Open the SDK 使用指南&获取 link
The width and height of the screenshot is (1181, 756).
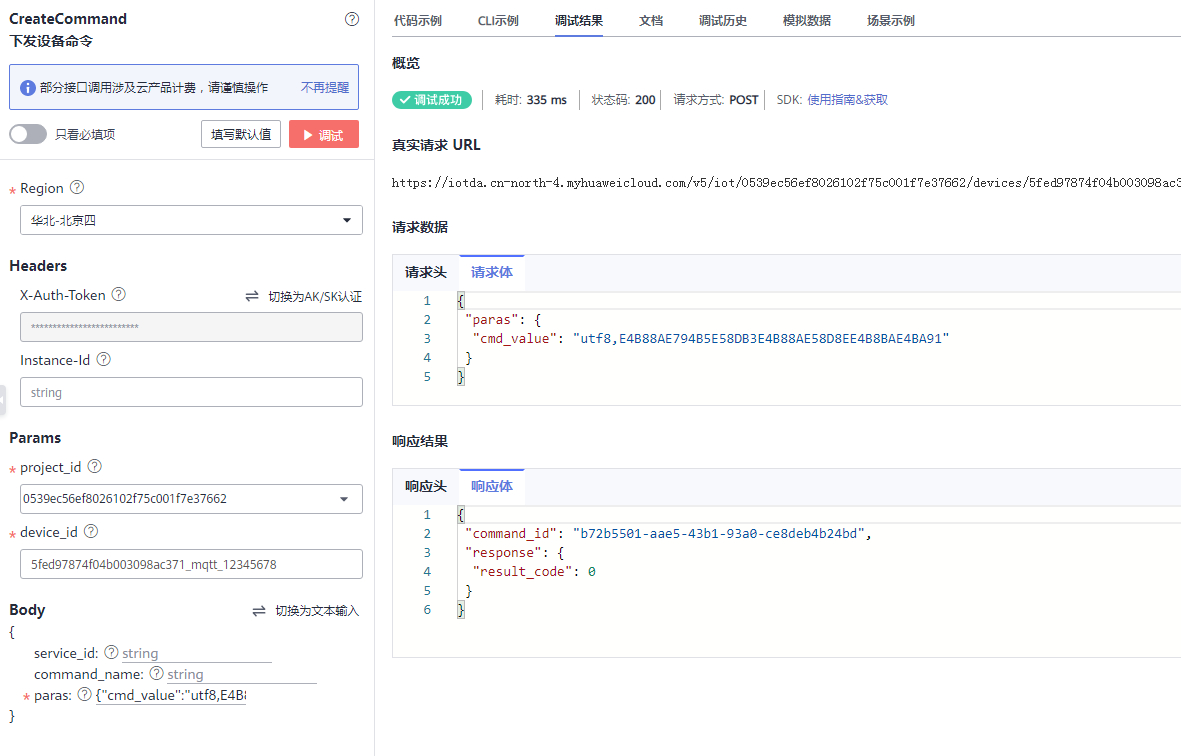tap(847, 99)
